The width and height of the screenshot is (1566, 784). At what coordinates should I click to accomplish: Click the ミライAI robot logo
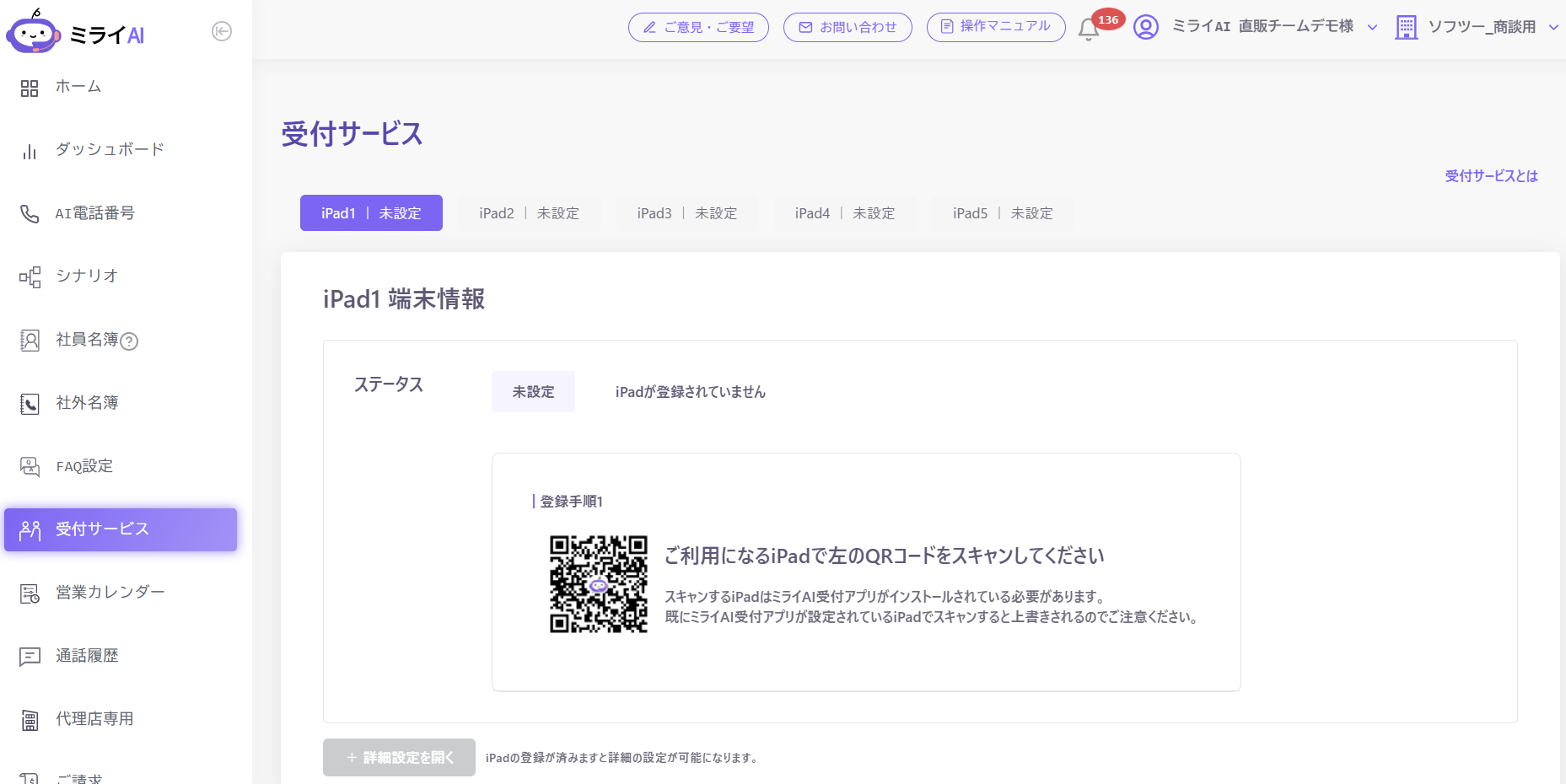(34, 31)
